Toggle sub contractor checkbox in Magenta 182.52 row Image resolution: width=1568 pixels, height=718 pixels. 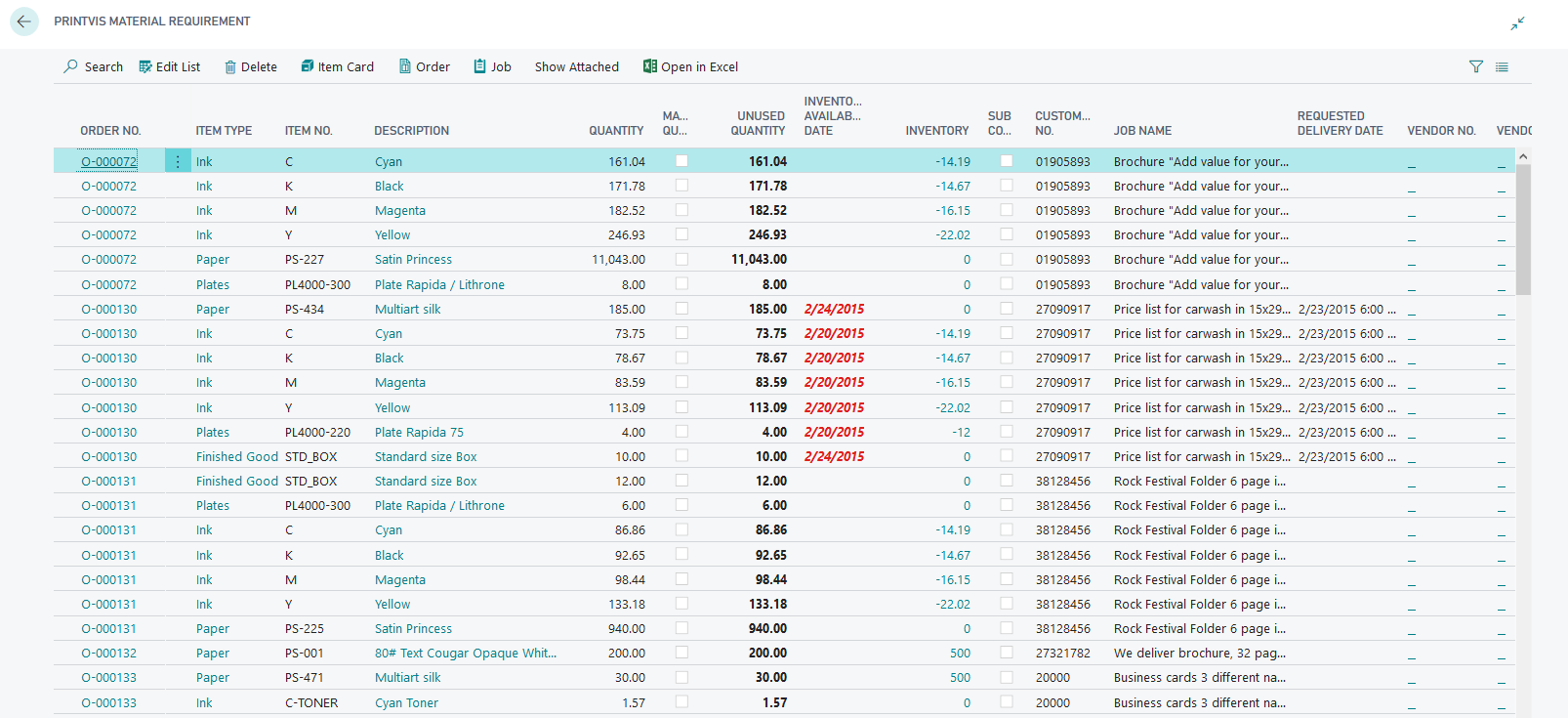click(x=1007, y=210)
